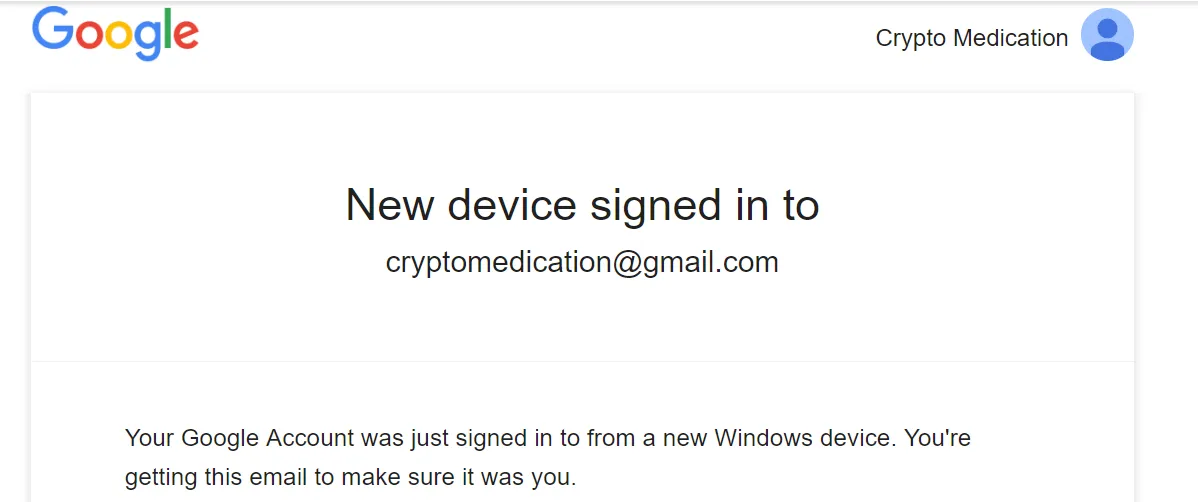The image size is (1198, 502).
Task: Click the "New device signed in to" heading
Action: point(582,205)
